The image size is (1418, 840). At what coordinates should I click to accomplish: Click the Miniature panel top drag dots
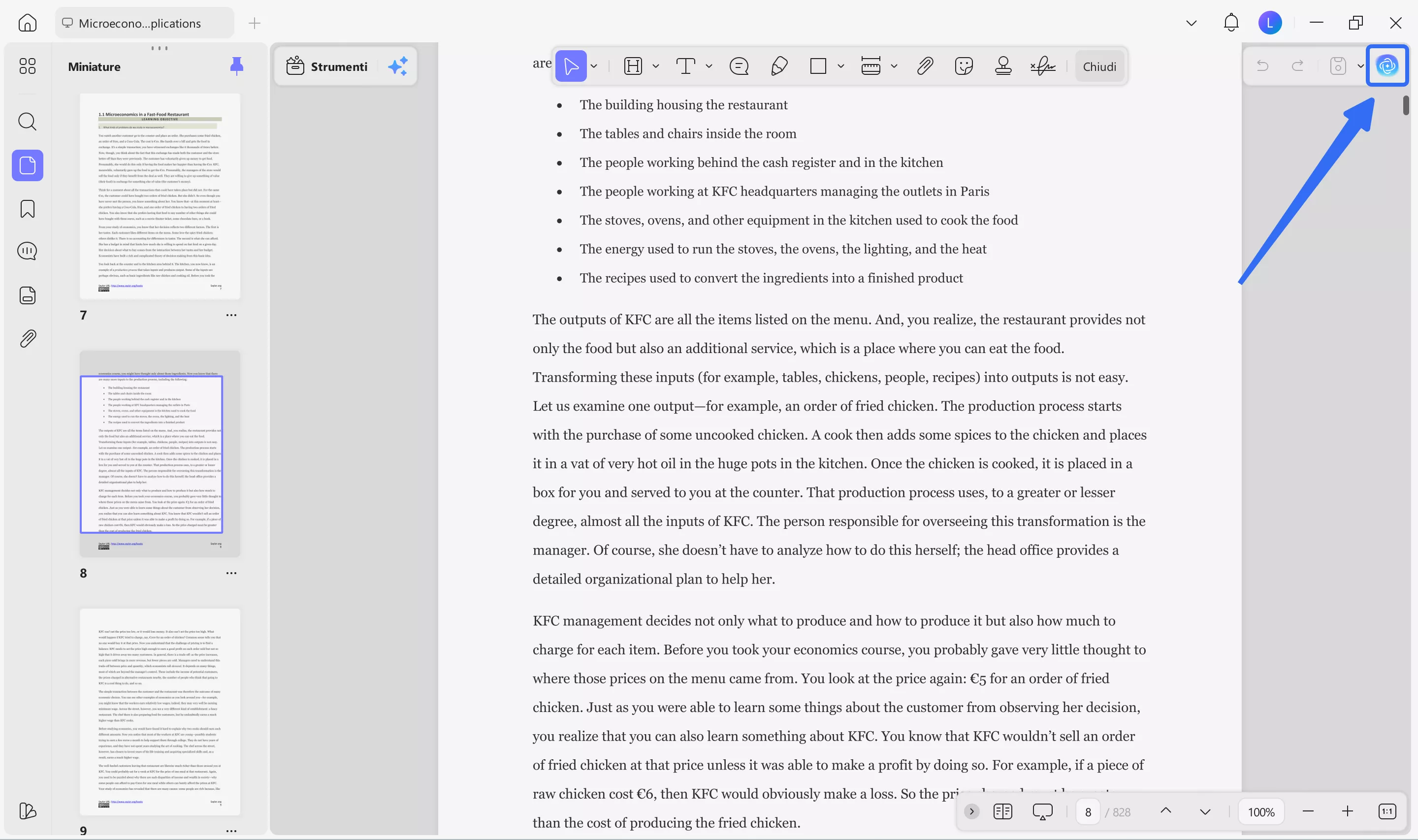[160, 48]
